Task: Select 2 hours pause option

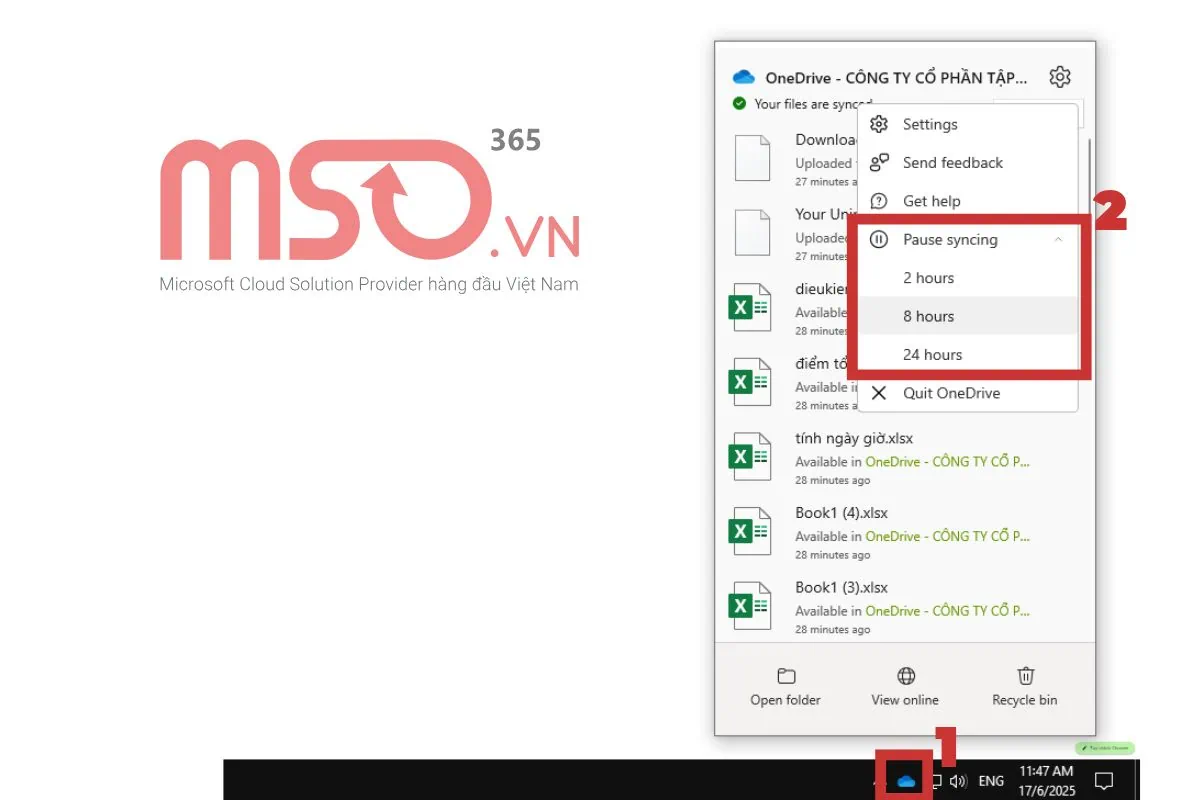Action: tap(928, 278)
